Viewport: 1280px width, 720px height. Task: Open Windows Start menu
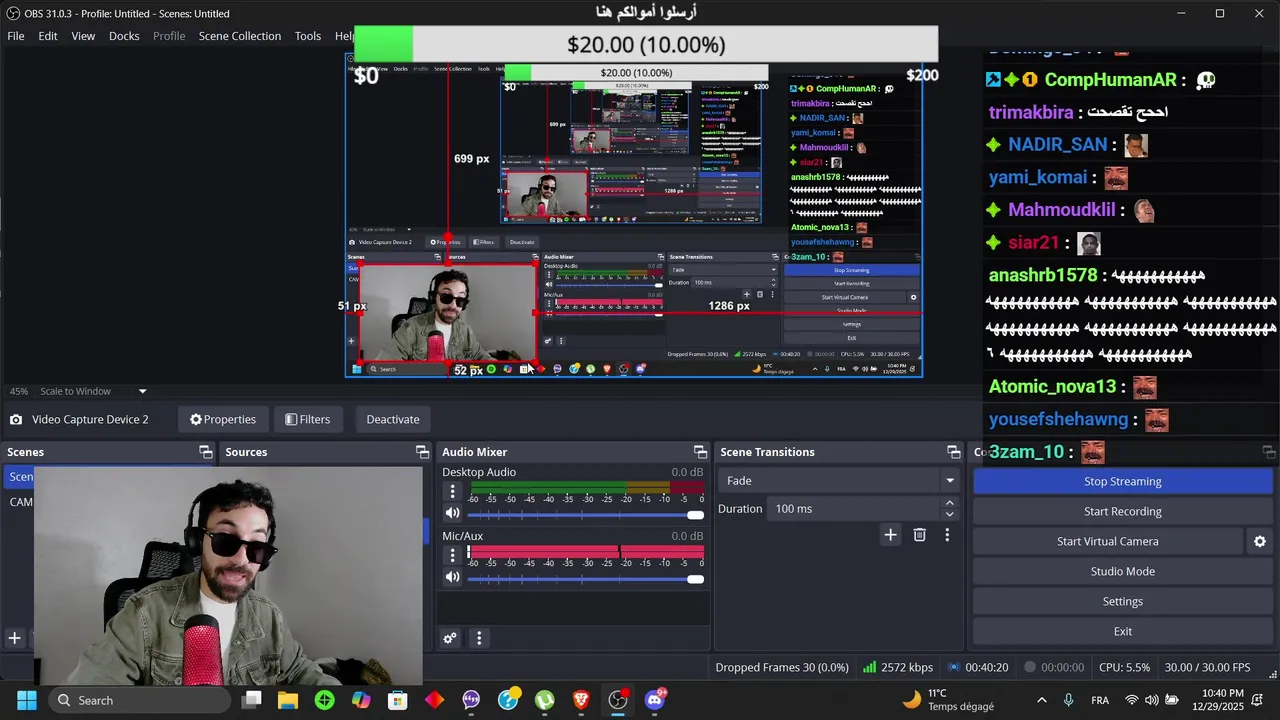27,700
